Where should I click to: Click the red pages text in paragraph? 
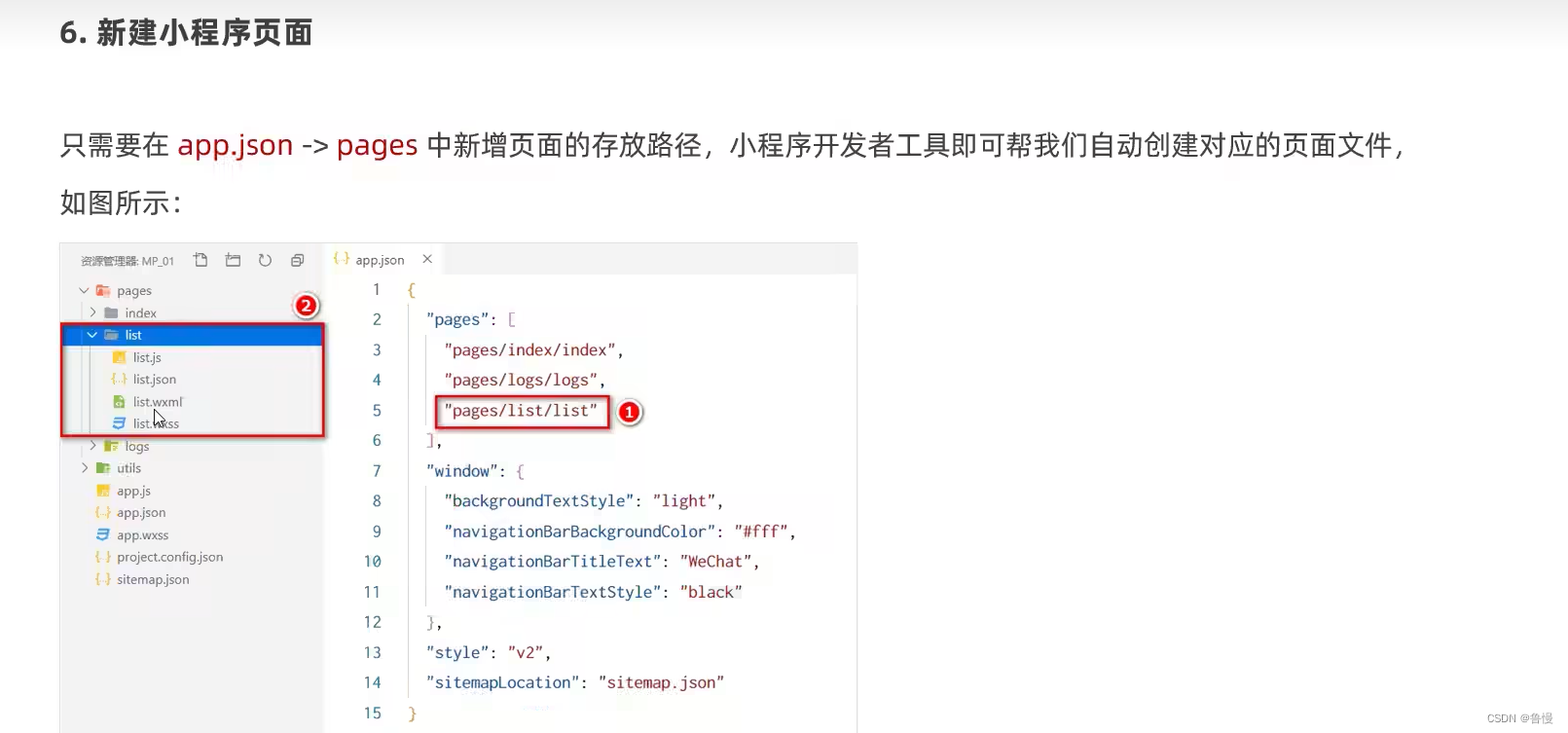coord(378,146)
